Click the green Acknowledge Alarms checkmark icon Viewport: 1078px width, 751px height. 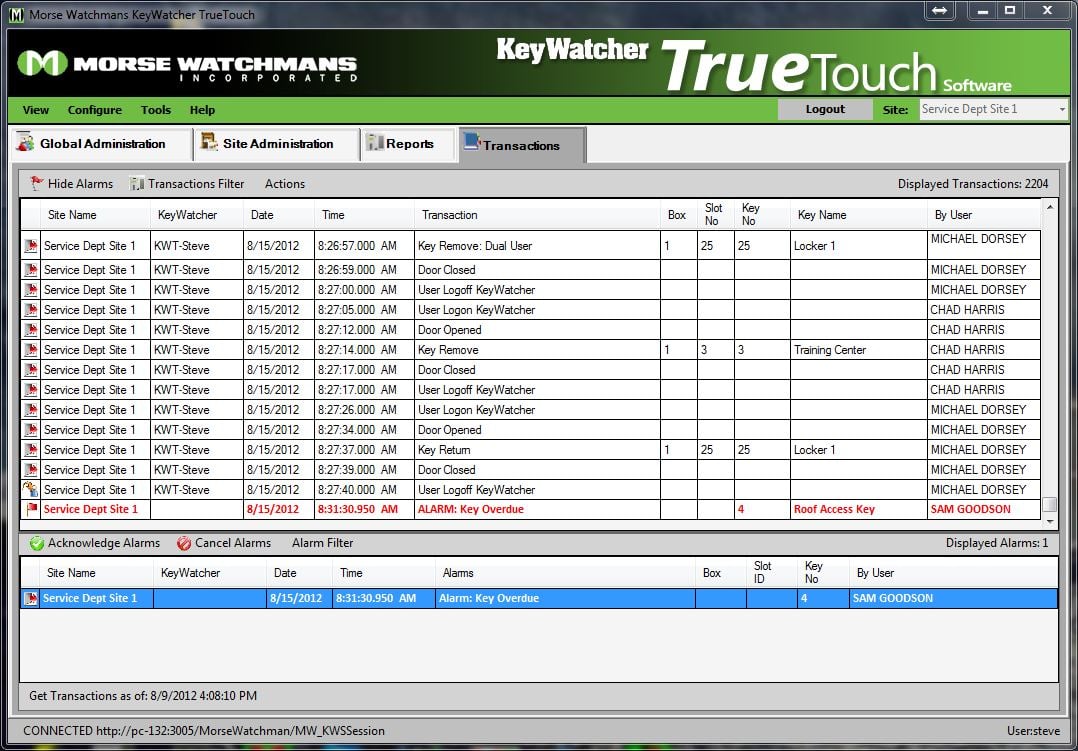(36, 543)
